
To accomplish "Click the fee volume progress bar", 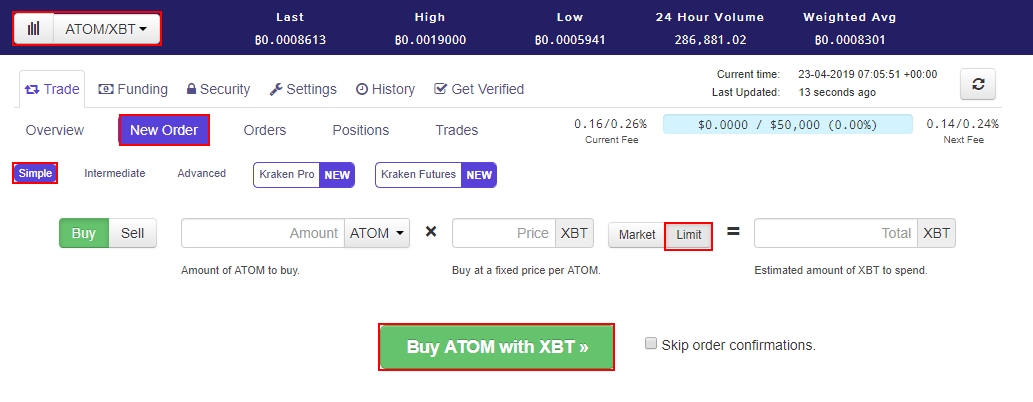I will [x=787, y=125].
